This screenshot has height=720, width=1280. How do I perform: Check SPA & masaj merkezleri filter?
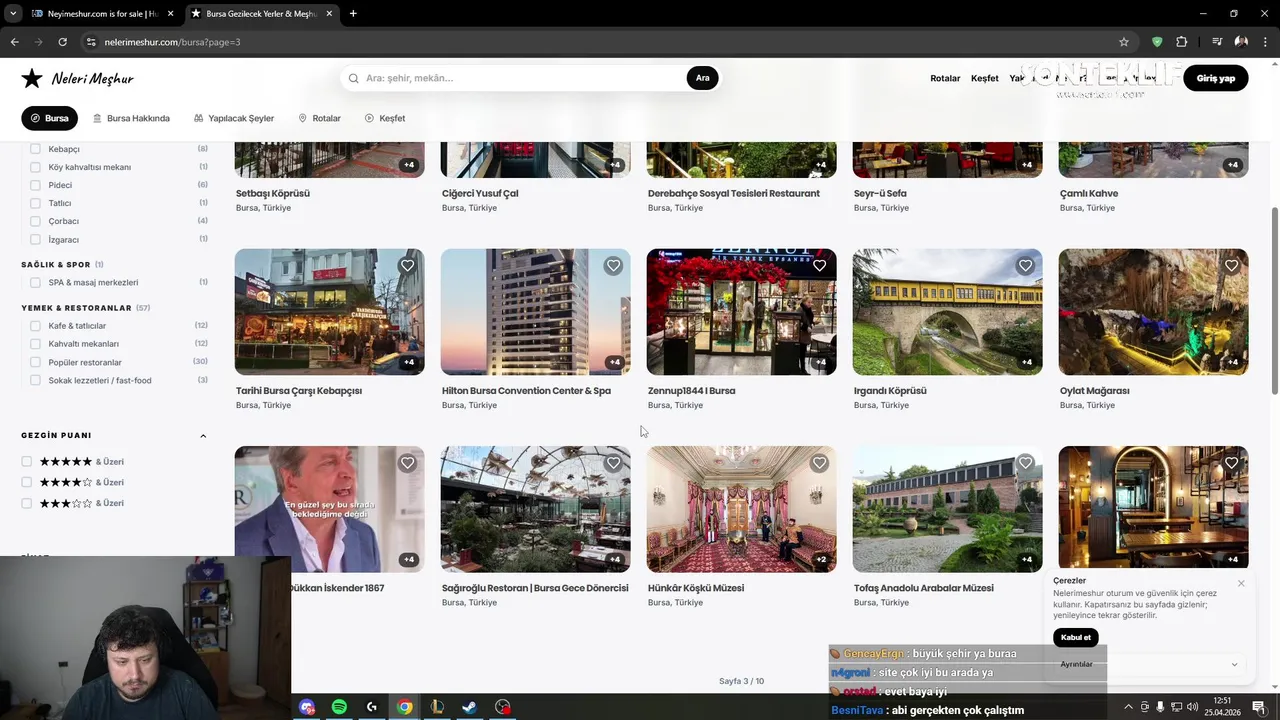coord(35,283)
